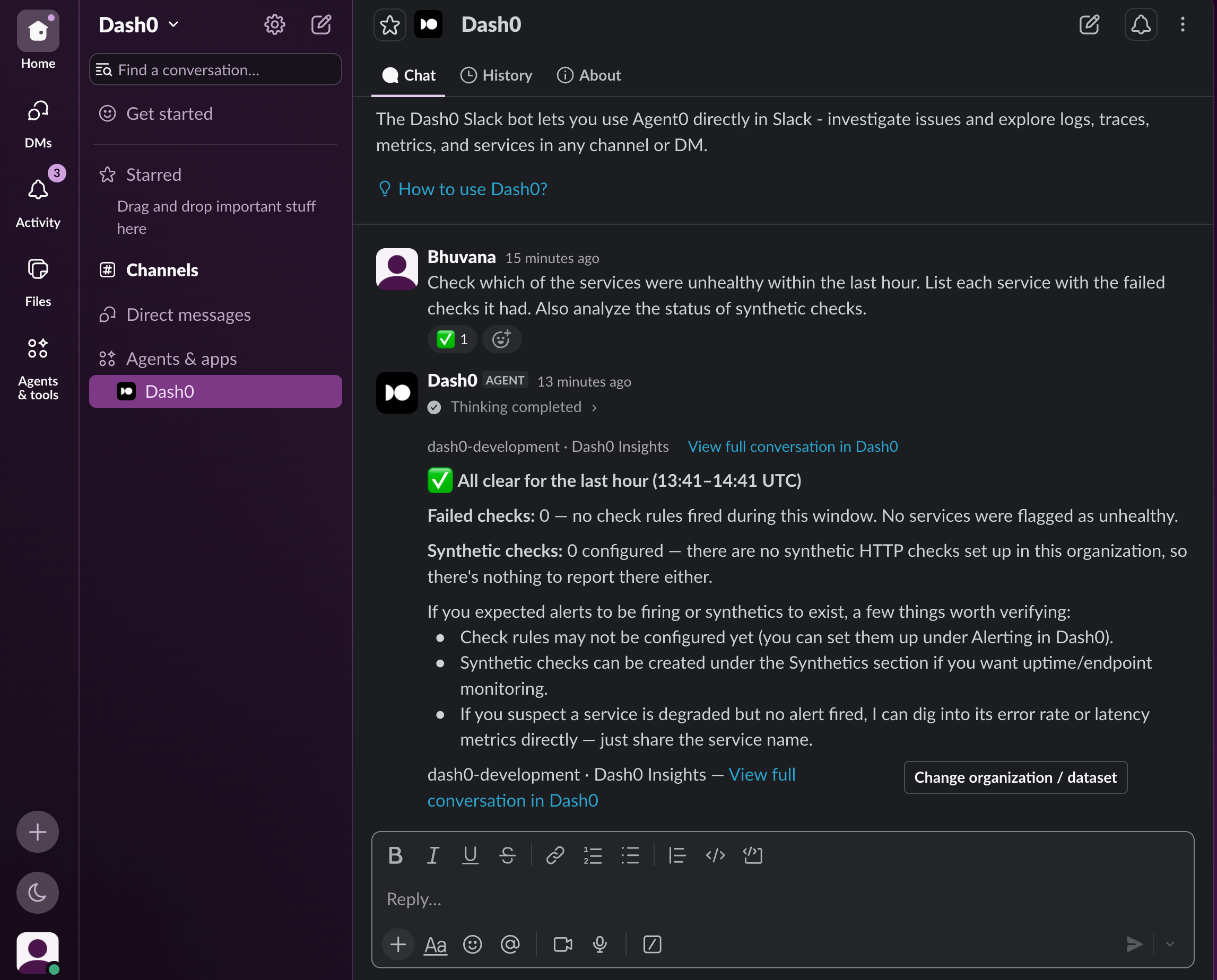The width and height of the screenshot is (1217, 980).
Task: Click the Dash0 sender name
Action: click(x=453, y=380)
